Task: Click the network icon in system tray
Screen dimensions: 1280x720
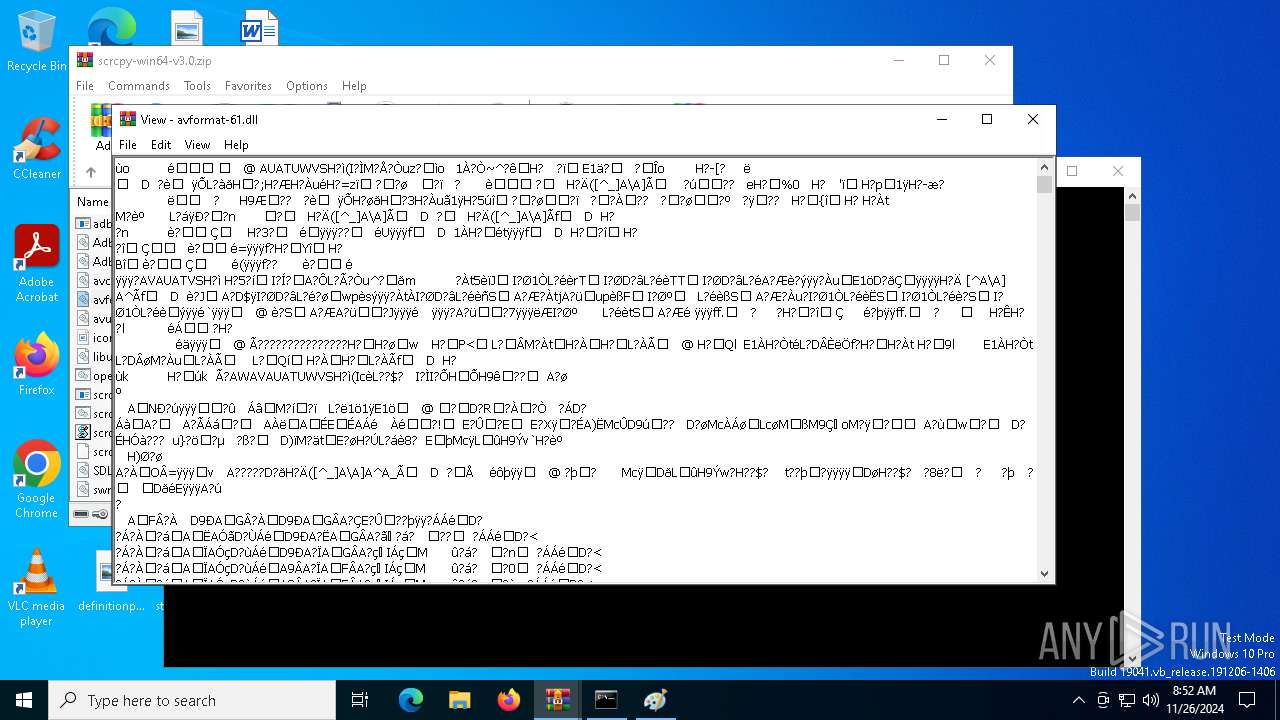Action: (x=1126, y=700)
